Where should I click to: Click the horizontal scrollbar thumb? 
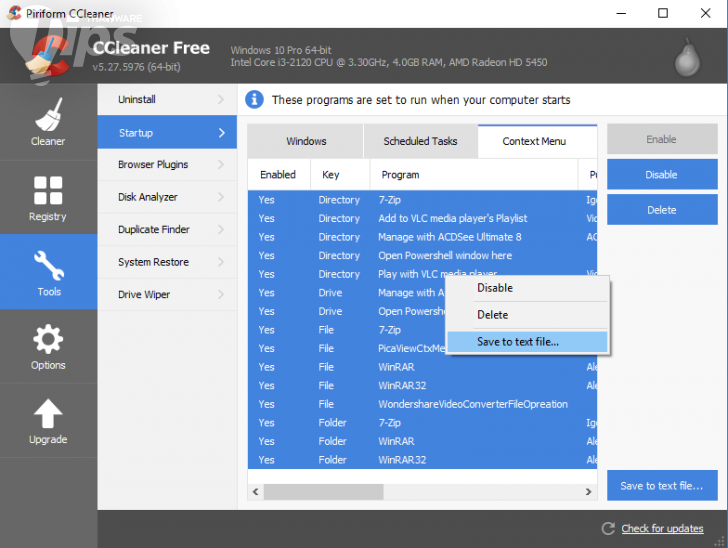pos(324,491)
